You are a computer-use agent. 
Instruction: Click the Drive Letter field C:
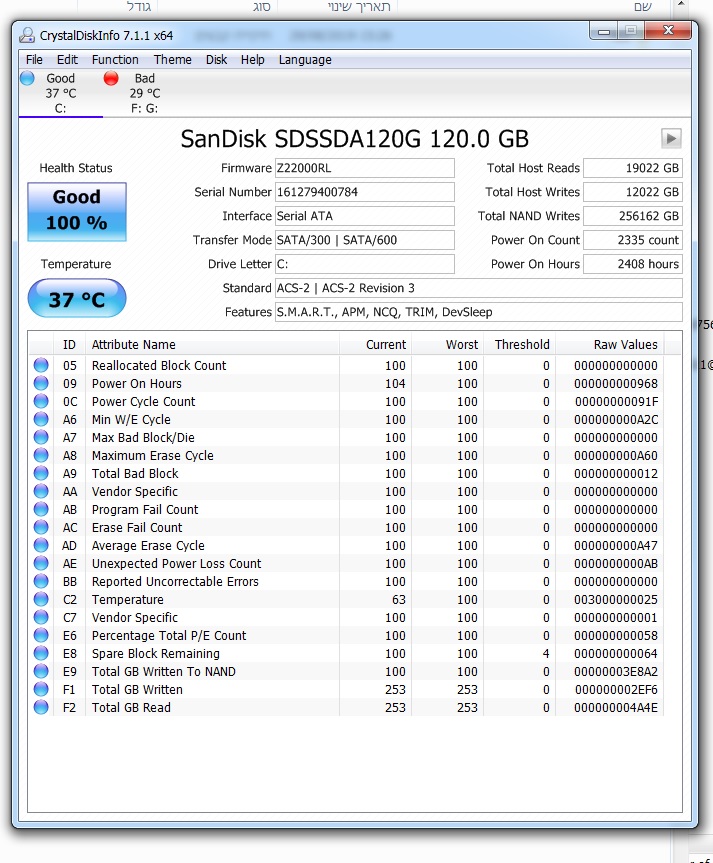point(364,264)
